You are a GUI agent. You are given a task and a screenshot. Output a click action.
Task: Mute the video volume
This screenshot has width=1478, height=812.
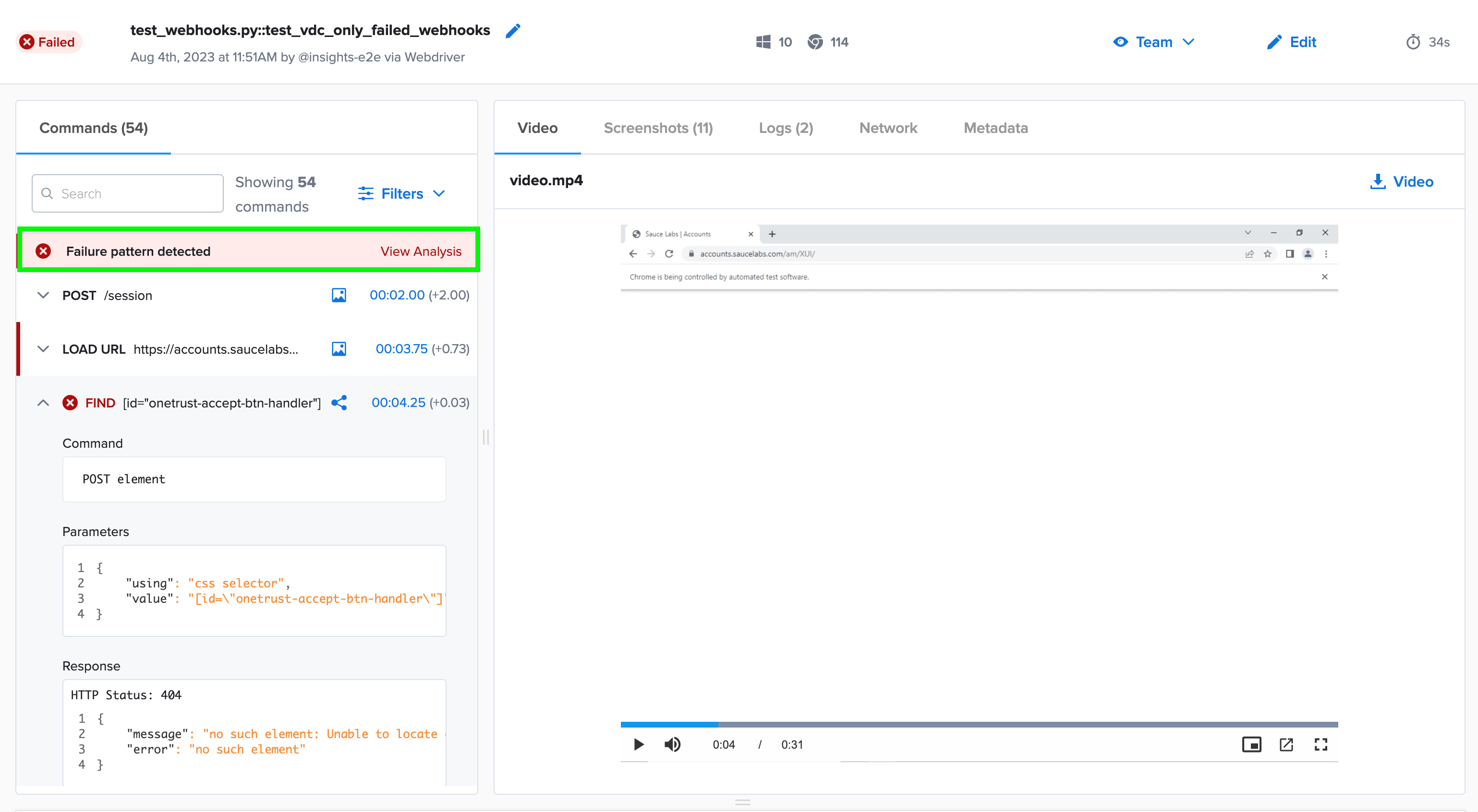[x=672, y=744]
